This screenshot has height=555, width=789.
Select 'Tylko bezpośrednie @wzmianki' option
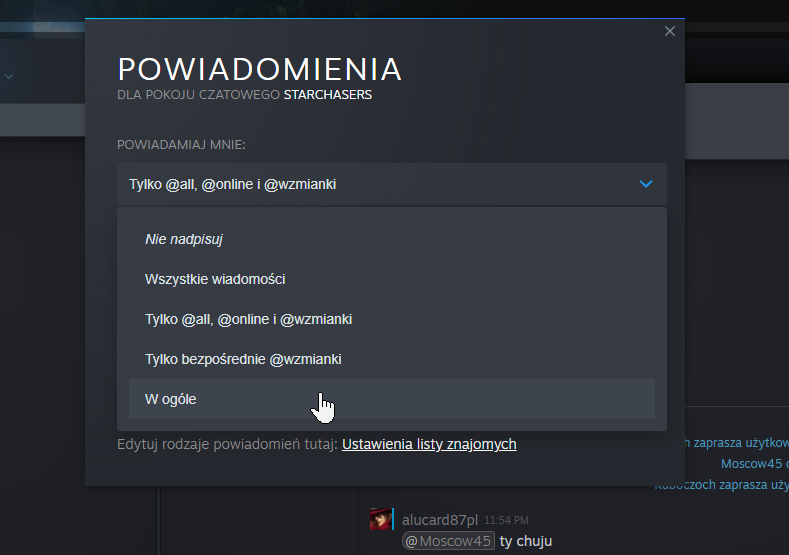[250, 359]
